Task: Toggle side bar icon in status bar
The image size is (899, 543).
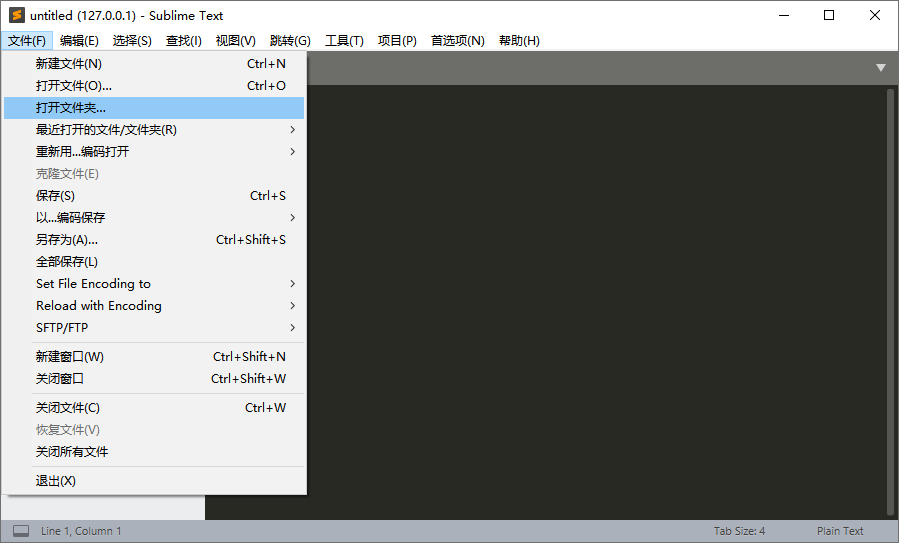Action: [21, 531]
